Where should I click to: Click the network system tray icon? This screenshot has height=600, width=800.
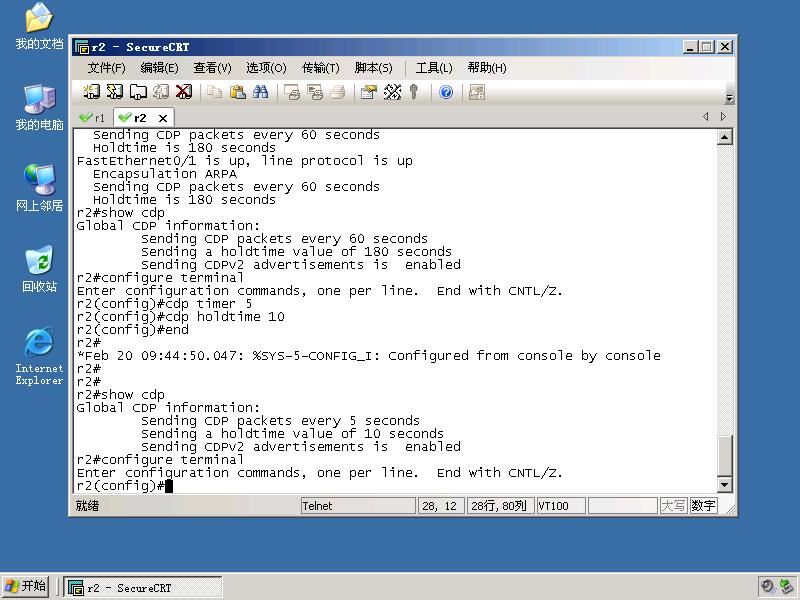(787, 586)
